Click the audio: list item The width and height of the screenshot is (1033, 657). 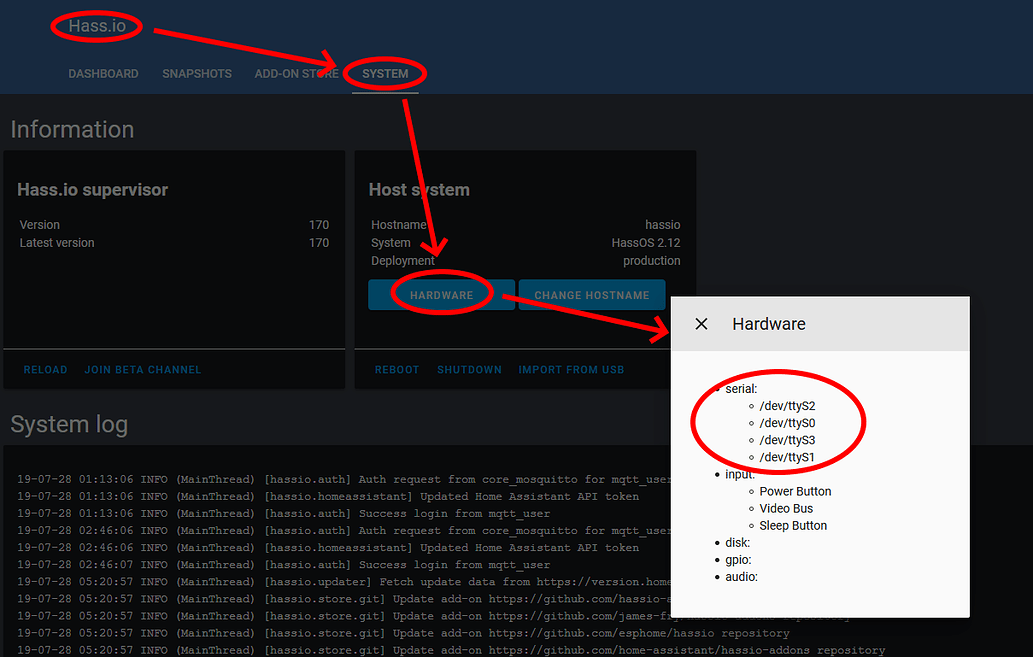742,577
